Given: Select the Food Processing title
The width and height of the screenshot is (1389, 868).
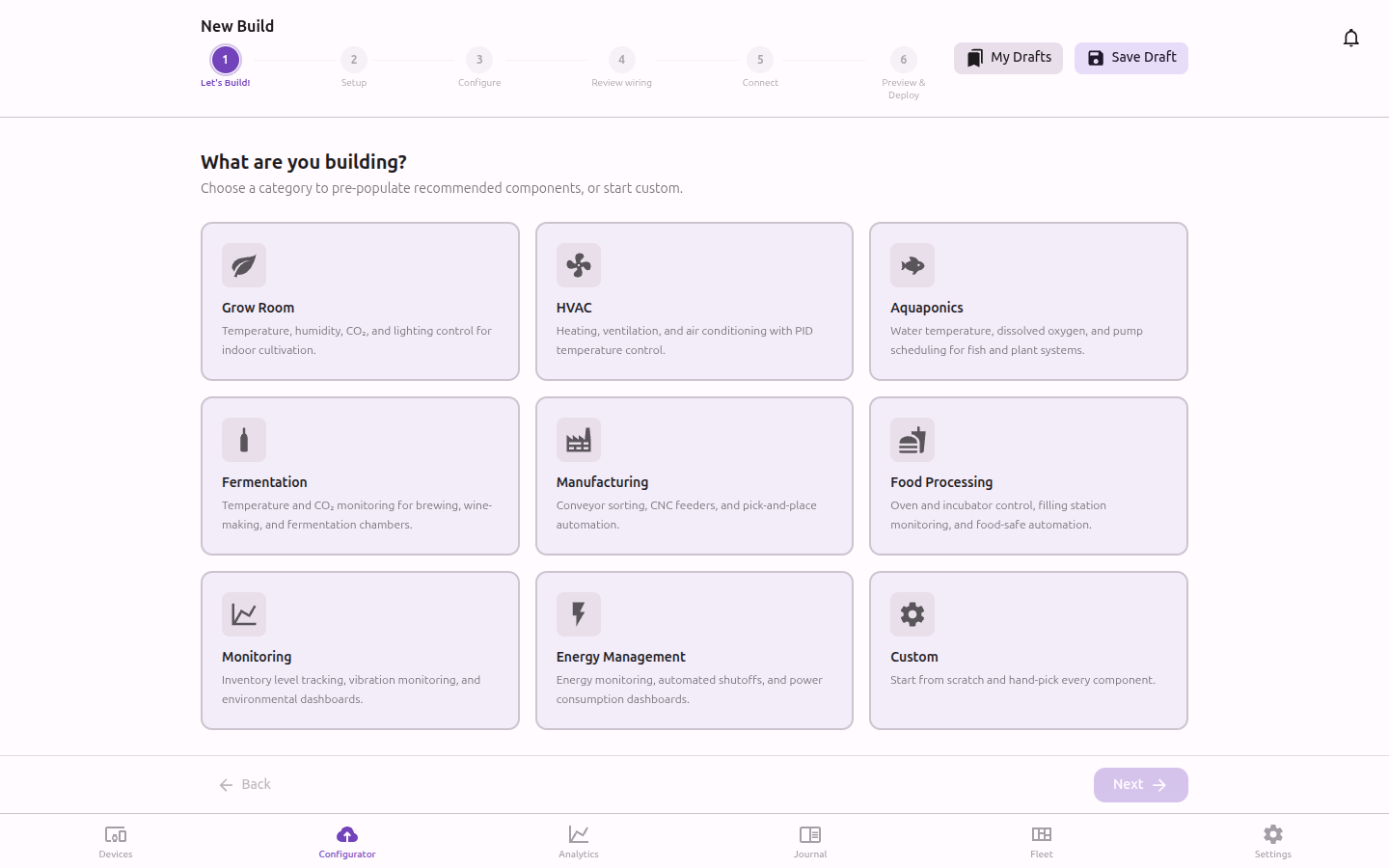Looking at the screenshot, I should coord(941,482).
